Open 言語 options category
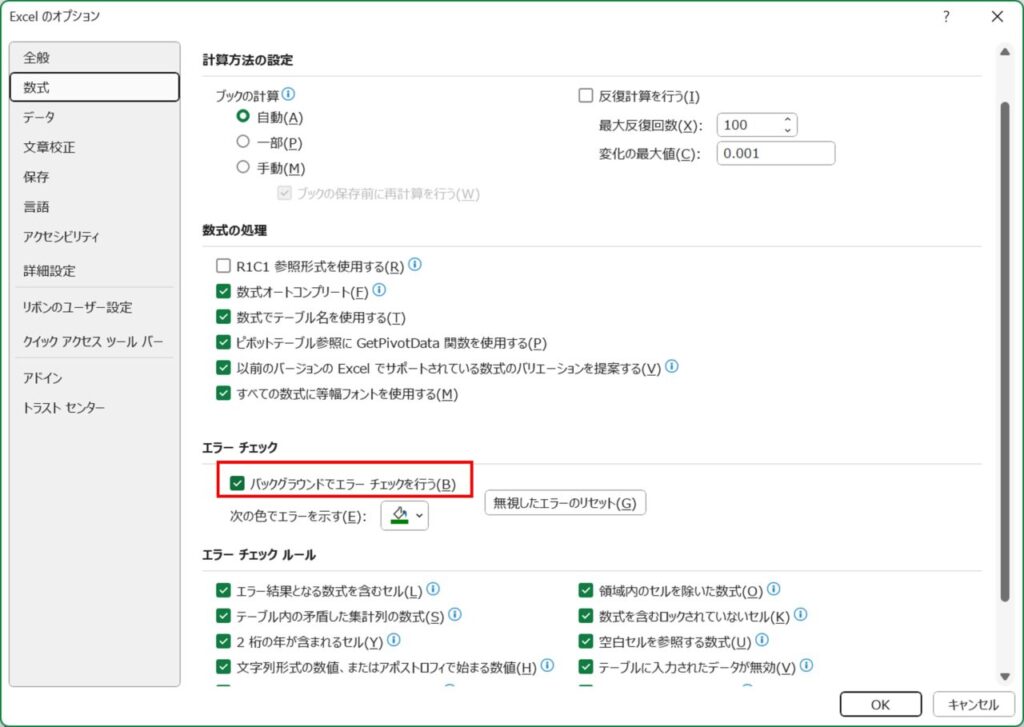Screen dimensions: 1024x727 click(95, 207)
